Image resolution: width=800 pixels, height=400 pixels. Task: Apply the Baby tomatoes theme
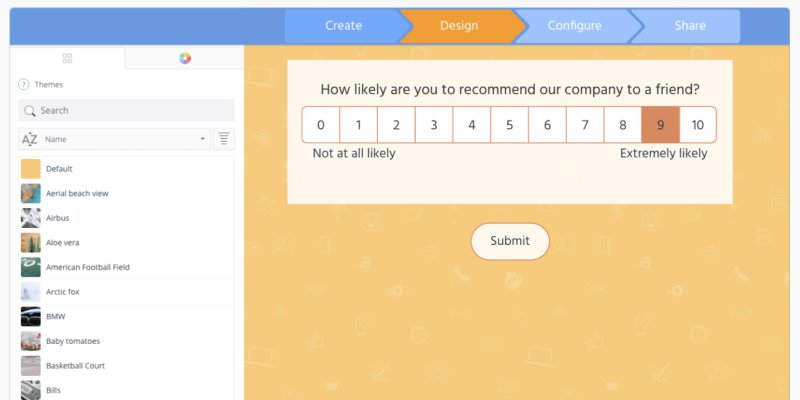pos(72,341)
